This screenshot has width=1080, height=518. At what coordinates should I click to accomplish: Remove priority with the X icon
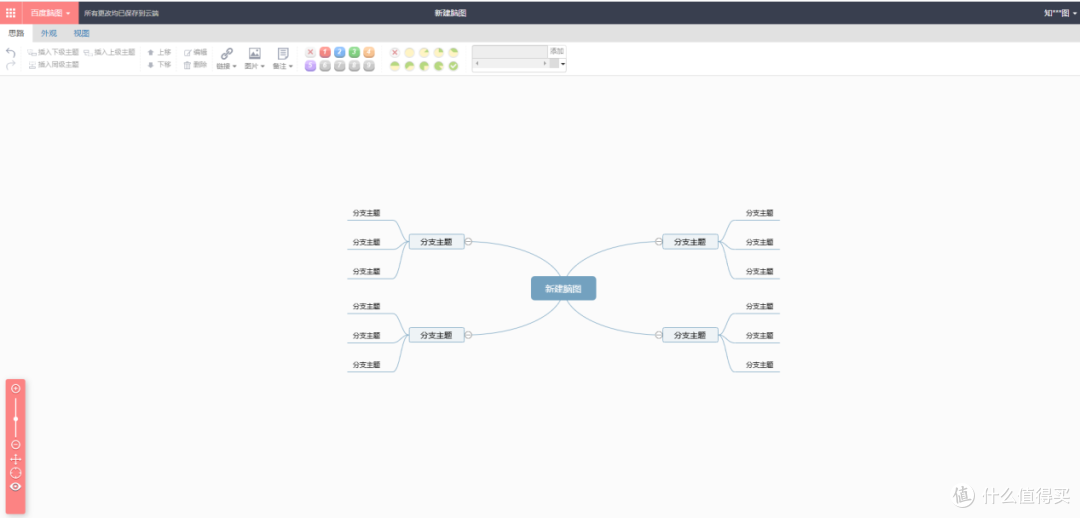click(311, 52)
